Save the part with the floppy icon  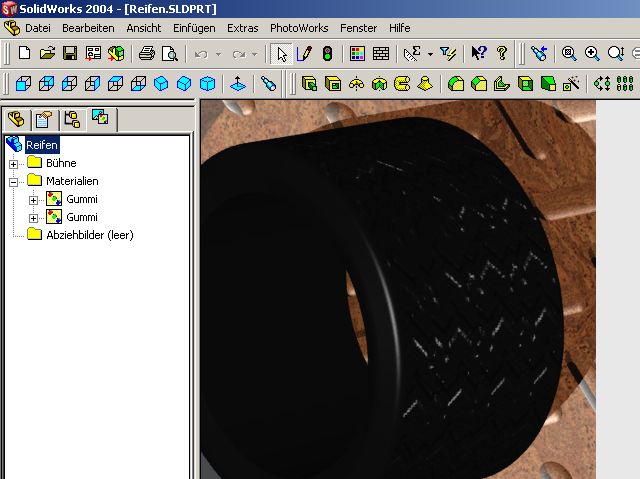(x=70, y=53)
